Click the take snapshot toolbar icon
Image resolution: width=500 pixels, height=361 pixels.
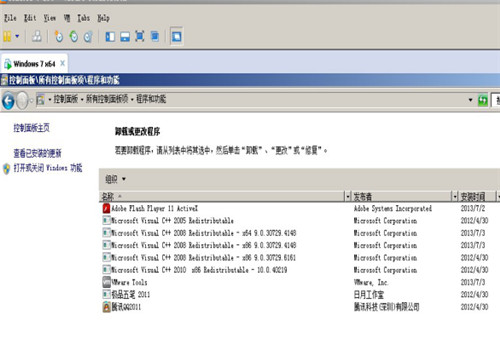[x=59, y=36]
